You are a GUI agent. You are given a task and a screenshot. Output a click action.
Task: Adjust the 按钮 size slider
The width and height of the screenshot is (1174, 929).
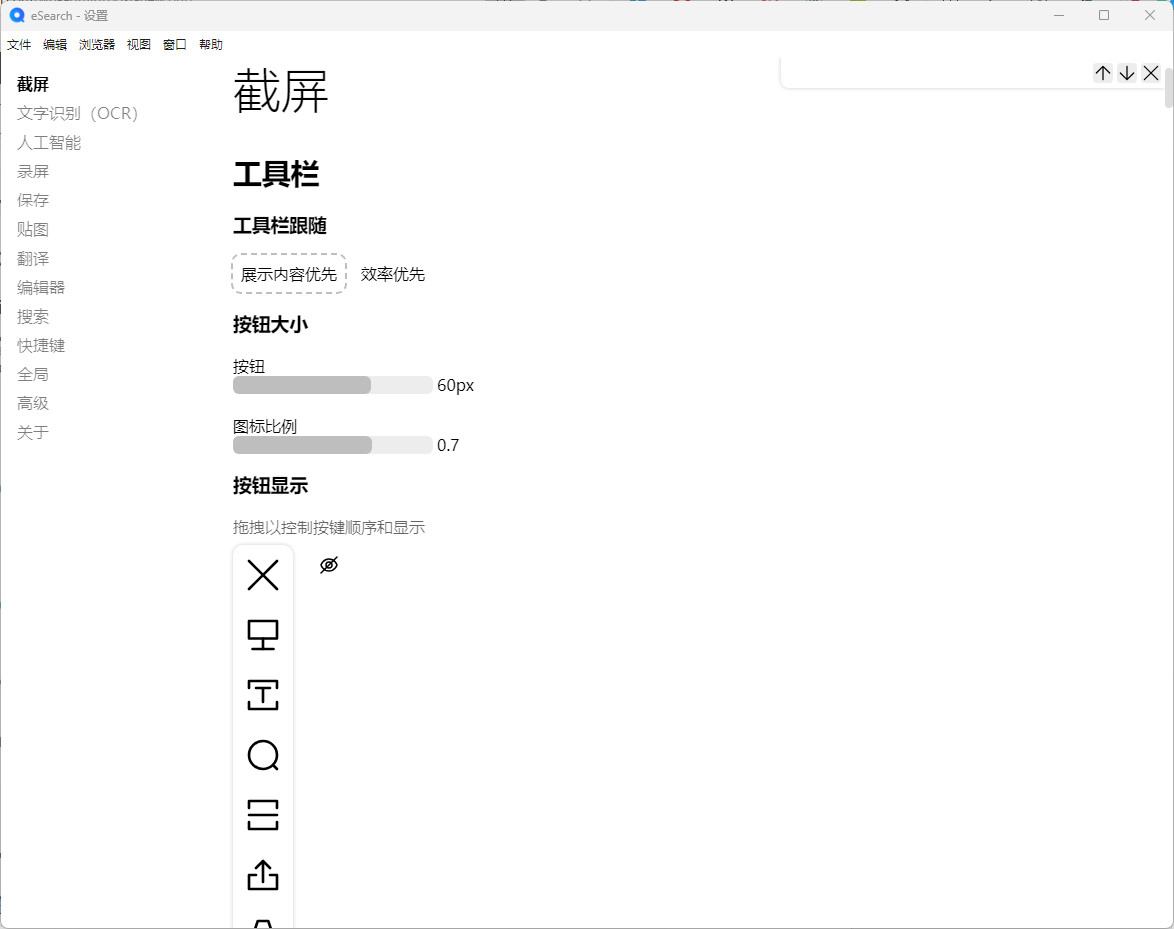tap(332, 385)
